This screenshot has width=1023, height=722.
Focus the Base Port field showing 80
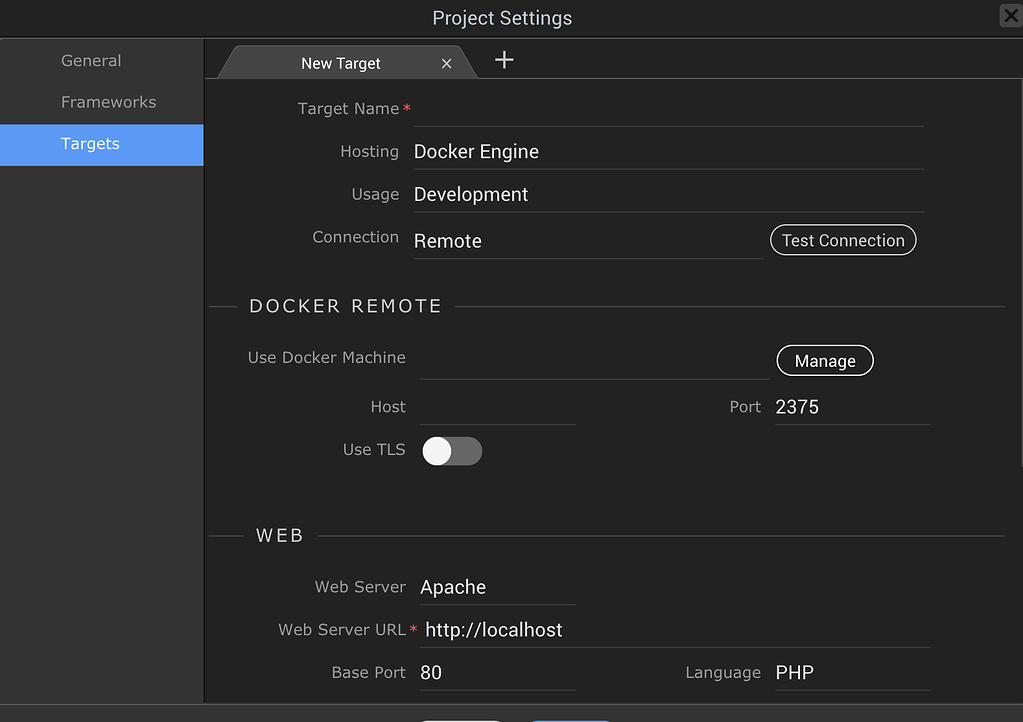coord(498,673)
